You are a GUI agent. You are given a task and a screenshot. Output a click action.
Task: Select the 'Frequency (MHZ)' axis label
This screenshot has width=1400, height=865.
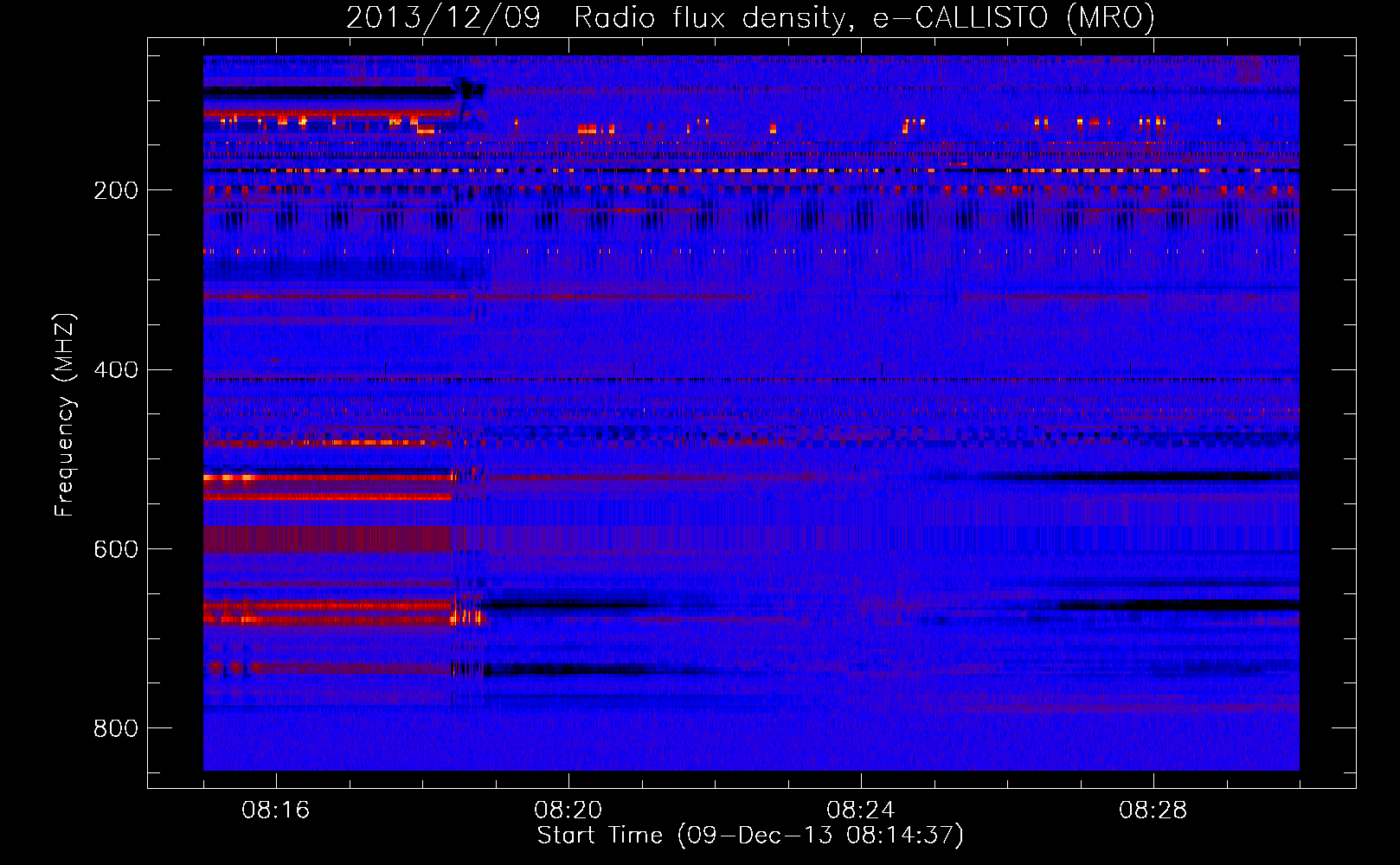pyautogui.click(x=65, y=415)
